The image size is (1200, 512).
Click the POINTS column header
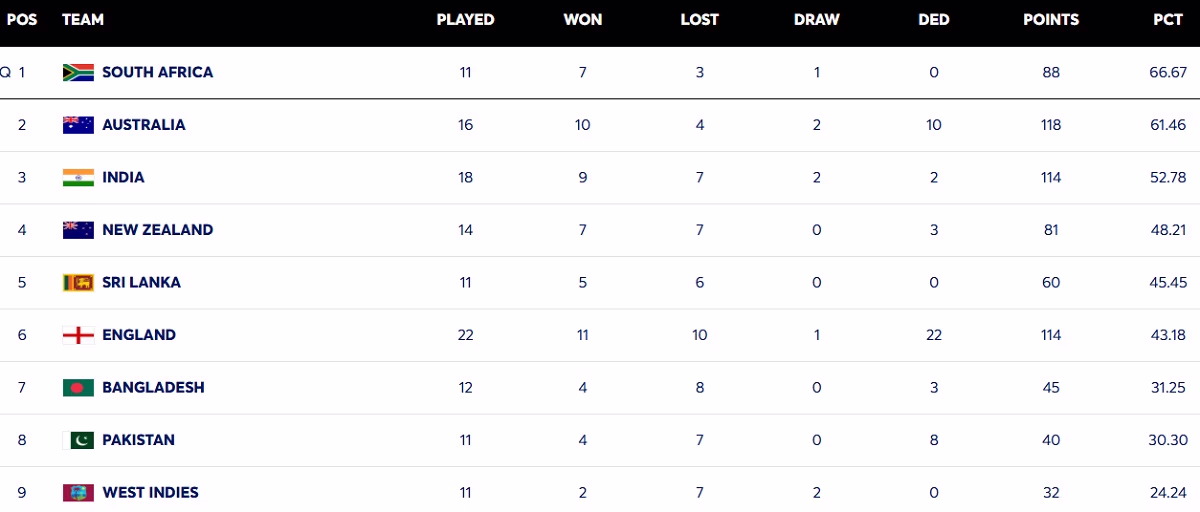pyautogui.click(x=1050, y=20)
